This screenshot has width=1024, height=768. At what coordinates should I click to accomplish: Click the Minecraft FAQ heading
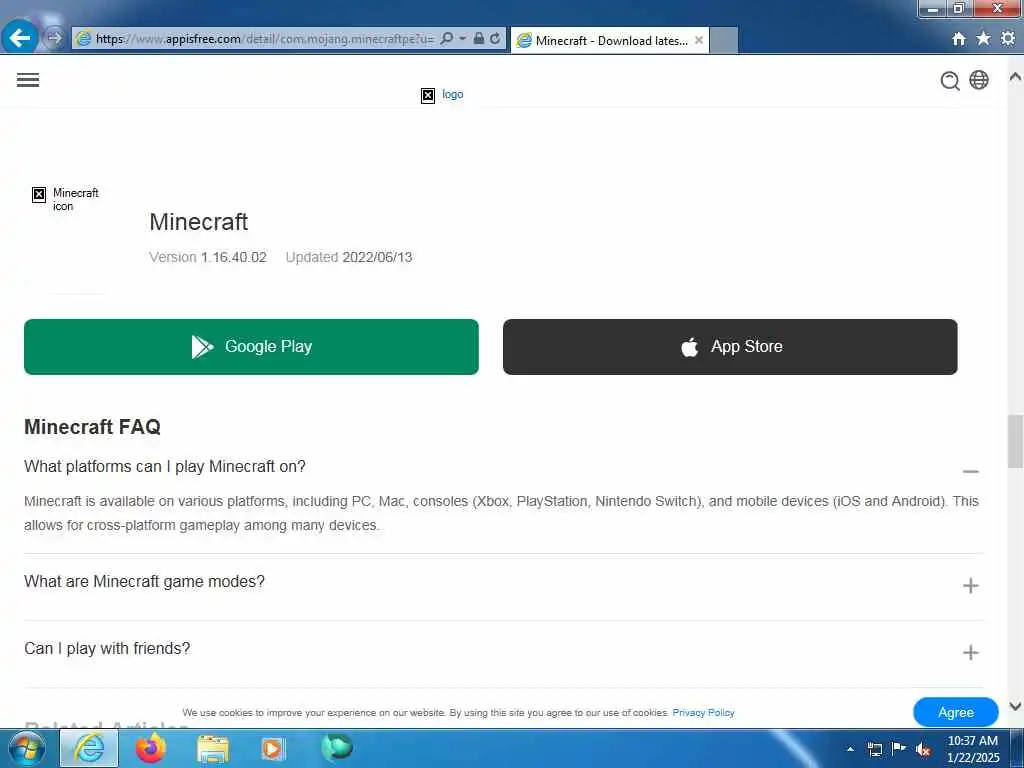[92, 426]
